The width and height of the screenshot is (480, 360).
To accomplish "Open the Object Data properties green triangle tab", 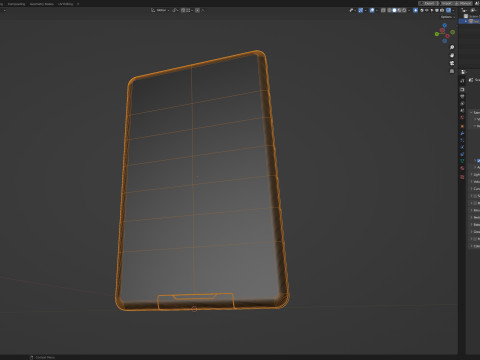I will click(462, 161).
